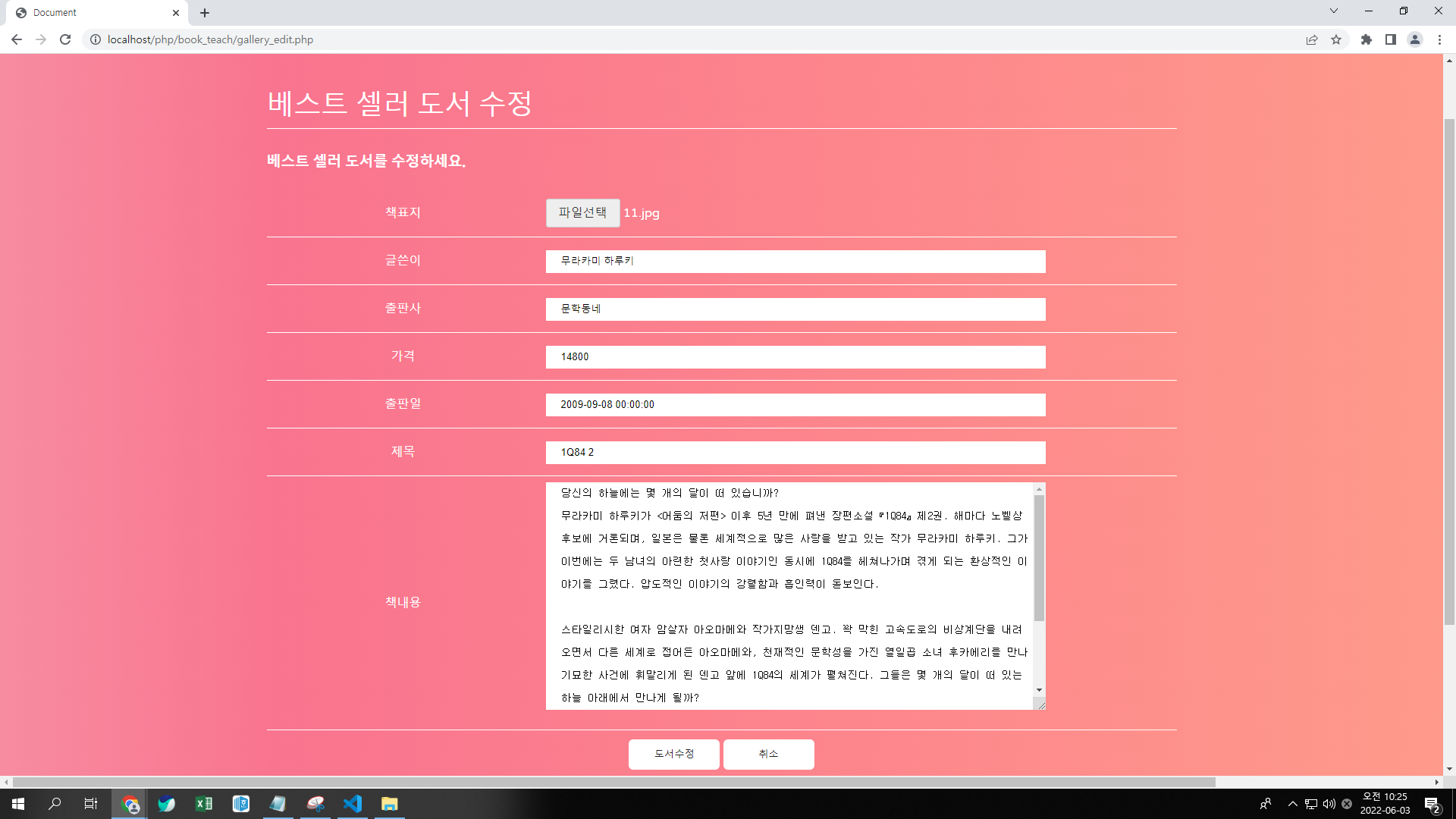Open a new browser tab
The height and width of the screenshot is (819, 1456).
[x=205, y=13]
